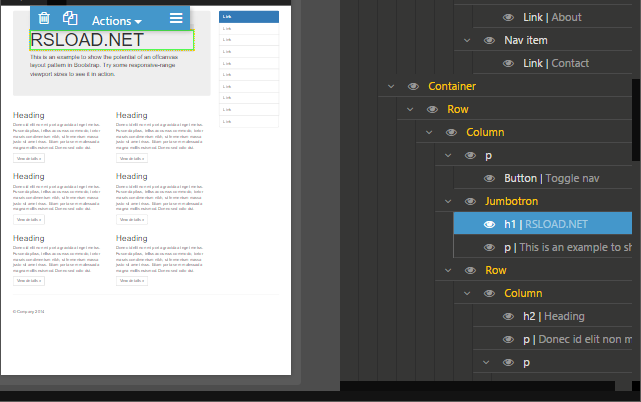Toggle visibility of the p above Button | Toggle nav
Viewport: 641px width, 402px height.
pos(470,155)
